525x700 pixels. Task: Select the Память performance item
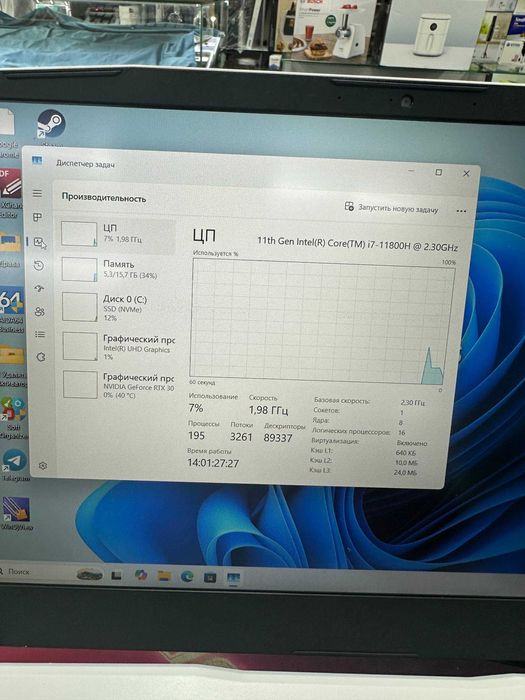click(117, 269)
